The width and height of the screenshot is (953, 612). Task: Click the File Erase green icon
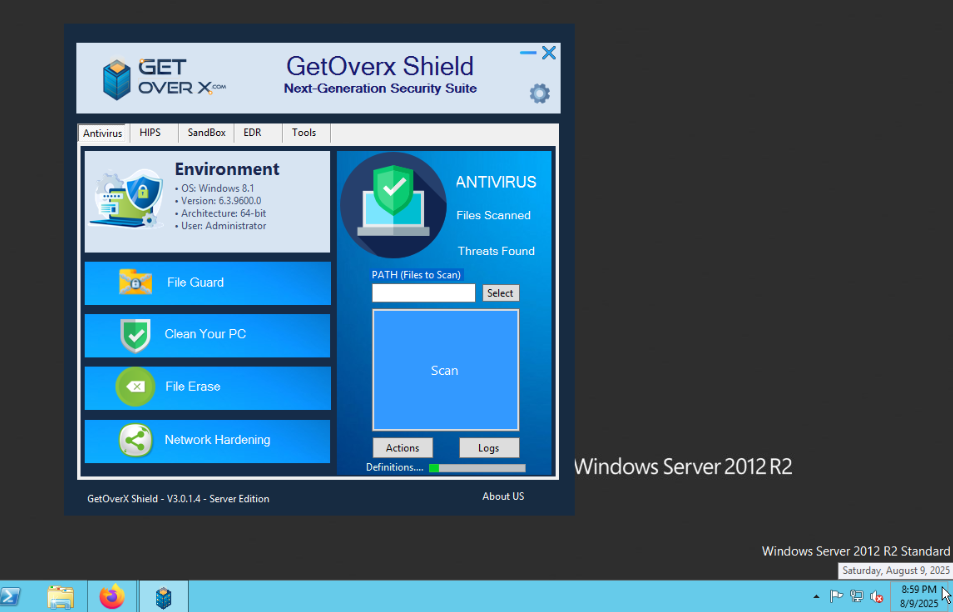[x=135, y=387]
